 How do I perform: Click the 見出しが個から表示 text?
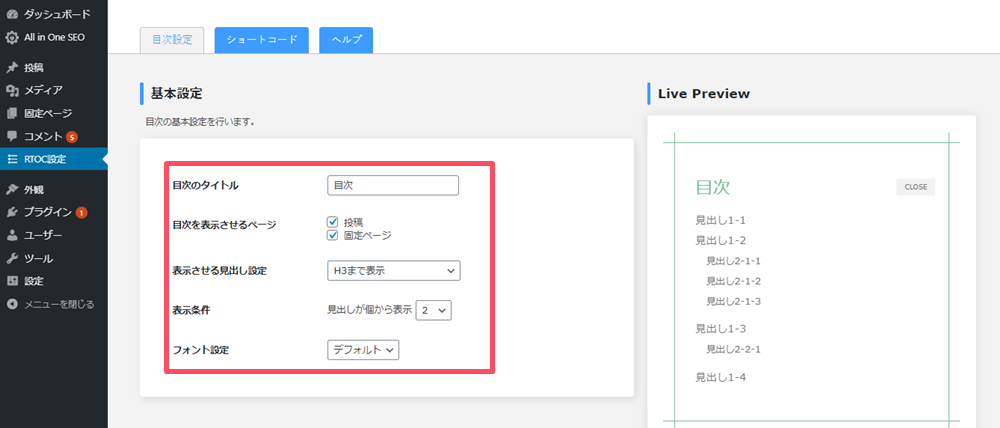(x=369, y=311)
